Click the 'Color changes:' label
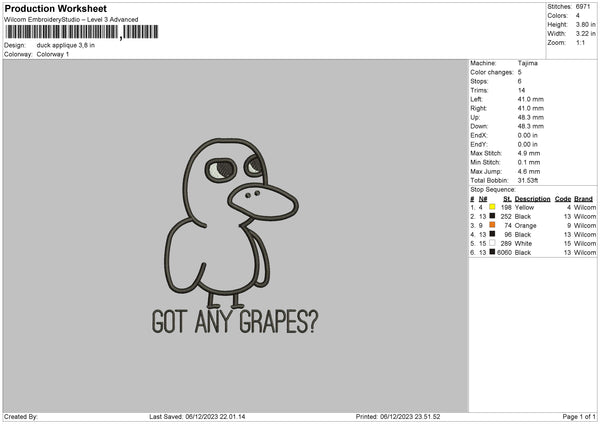 coord(492,72)
